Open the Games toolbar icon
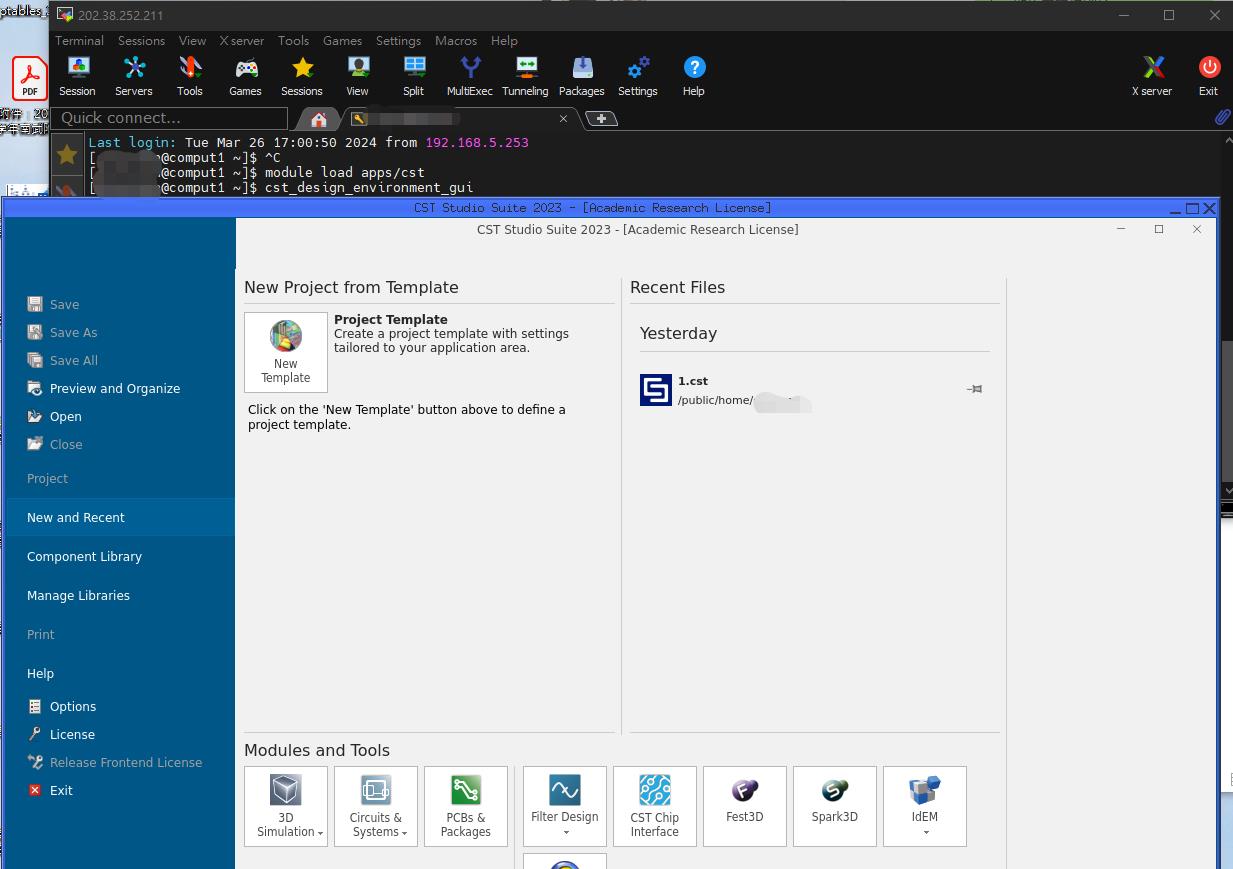 click(245, 76)
